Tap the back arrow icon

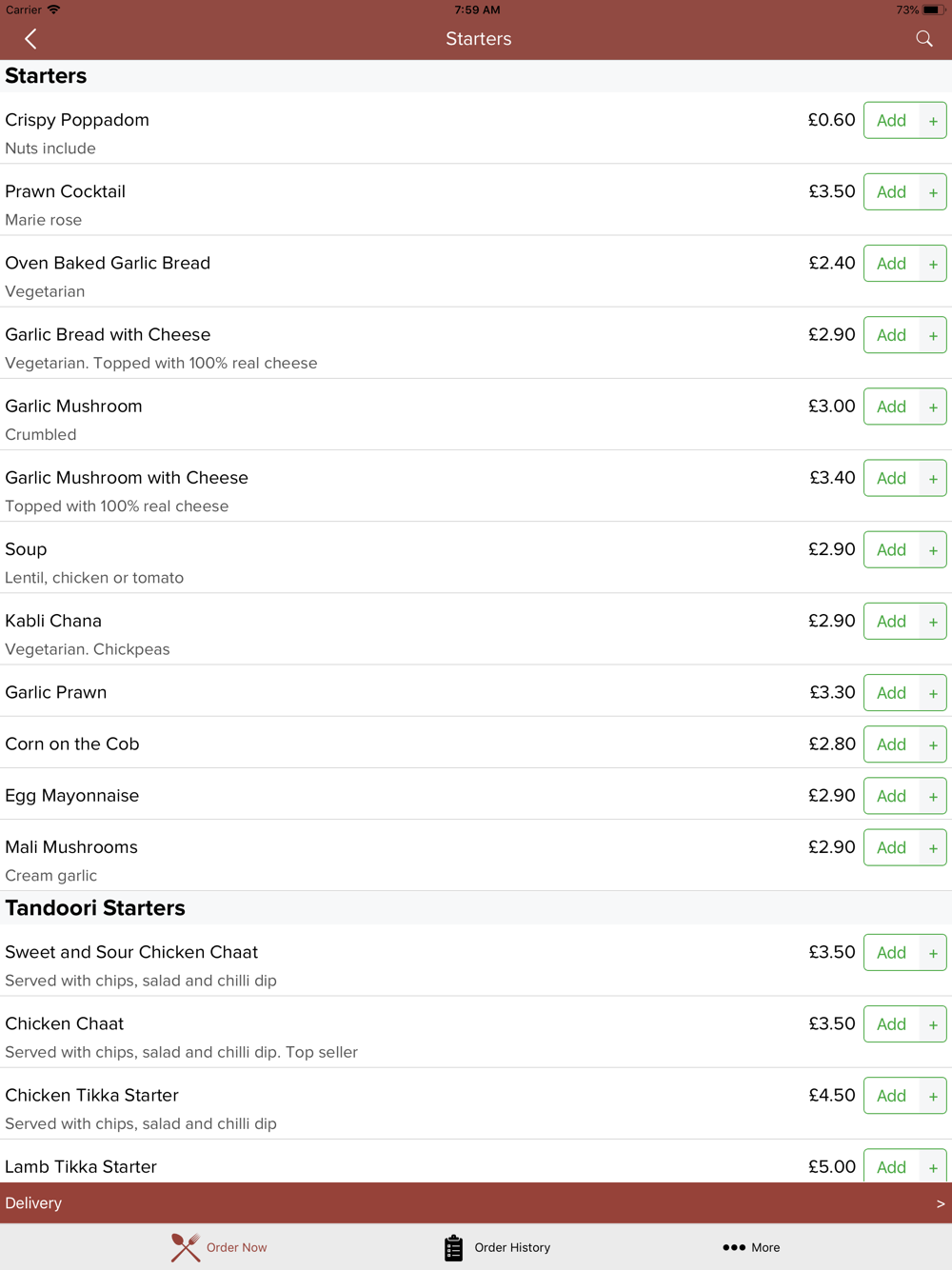[30, 39]
